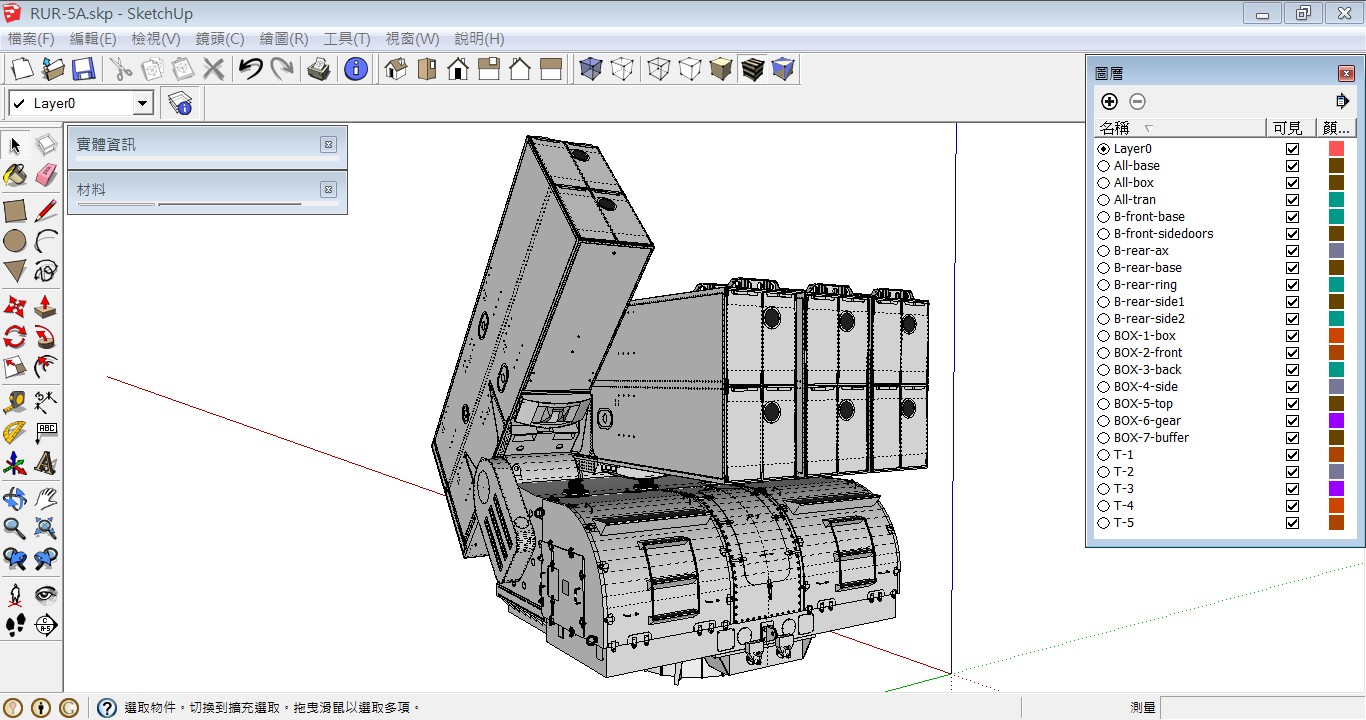The height and width of the screenshot is (720, 1366).
Task: Activate the Push/Pull tool
Action: pyautogui.click(x=46, y=305)
